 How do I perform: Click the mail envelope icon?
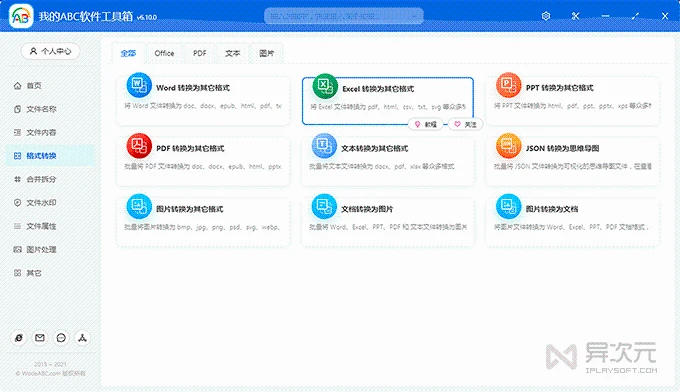point(40,338)
